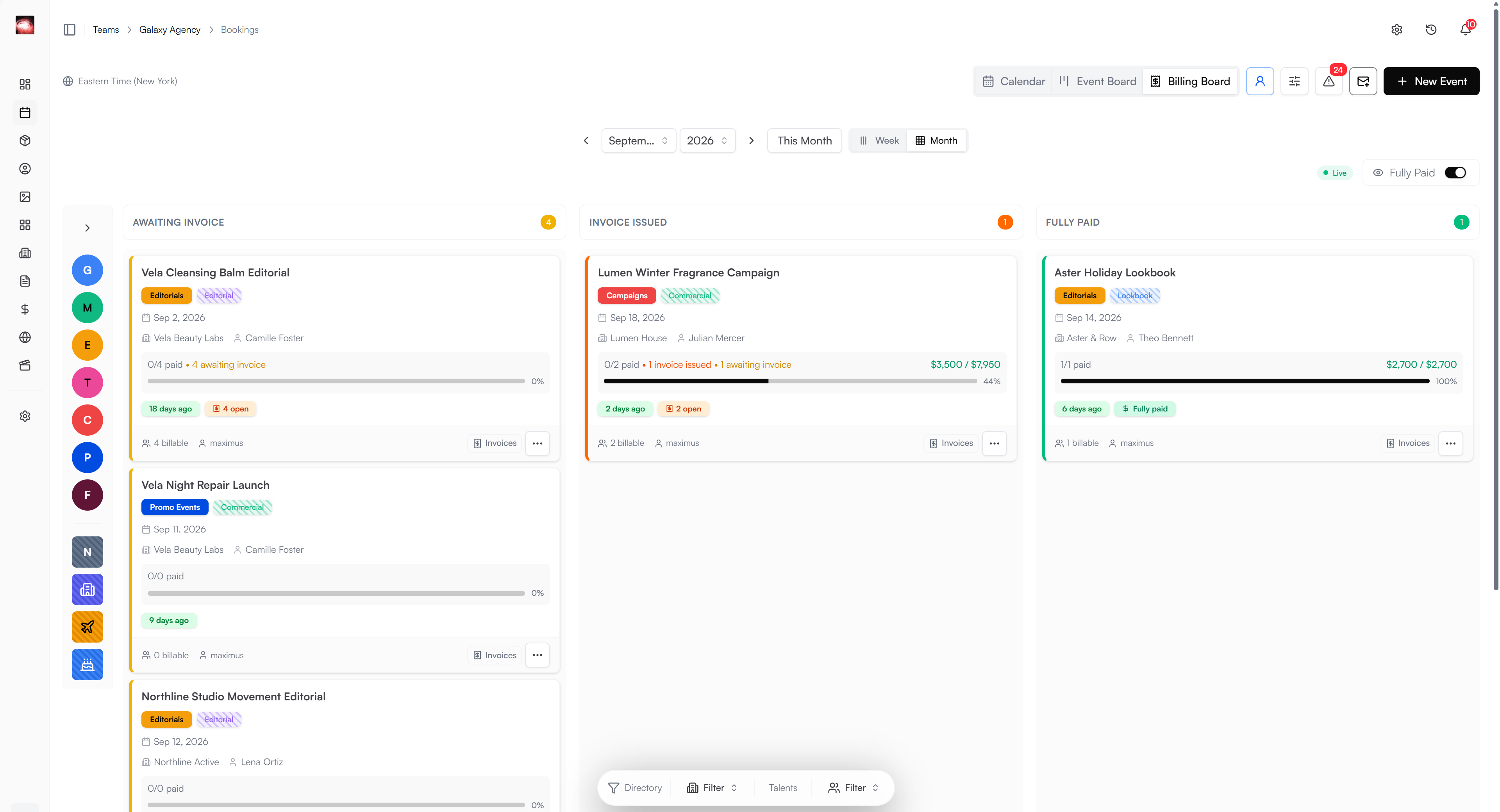Click Aster Lookbook 100% payment progress bar

[x=1245, y=381]
